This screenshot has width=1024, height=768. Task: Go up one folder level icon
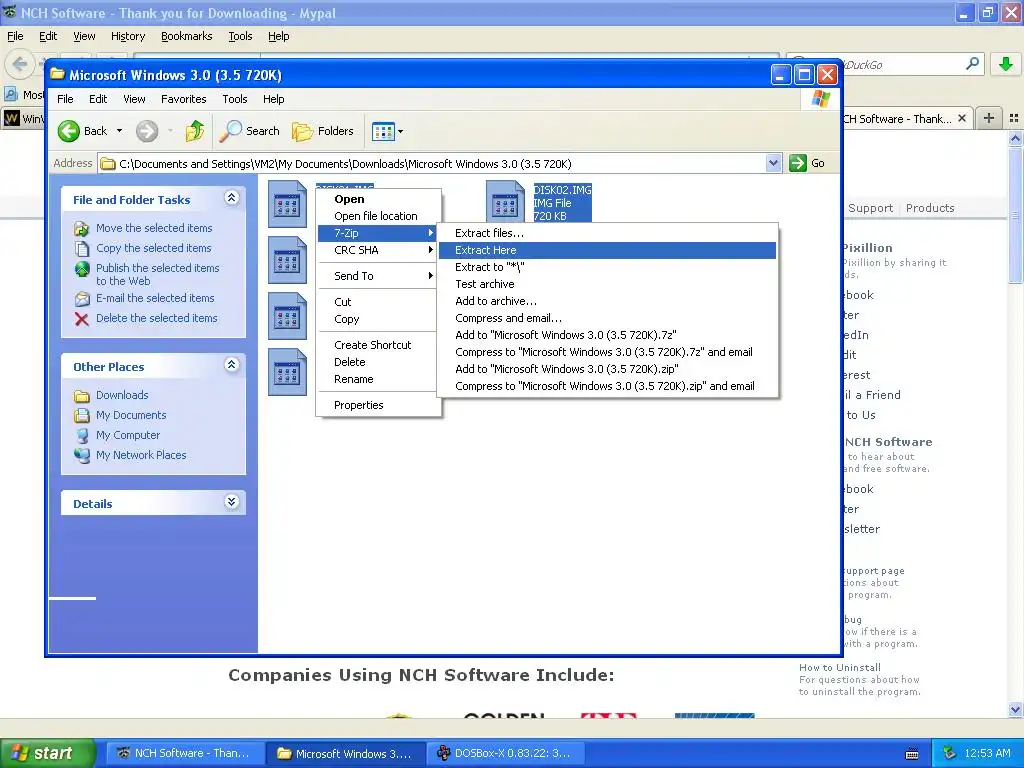tap(195, 131)
